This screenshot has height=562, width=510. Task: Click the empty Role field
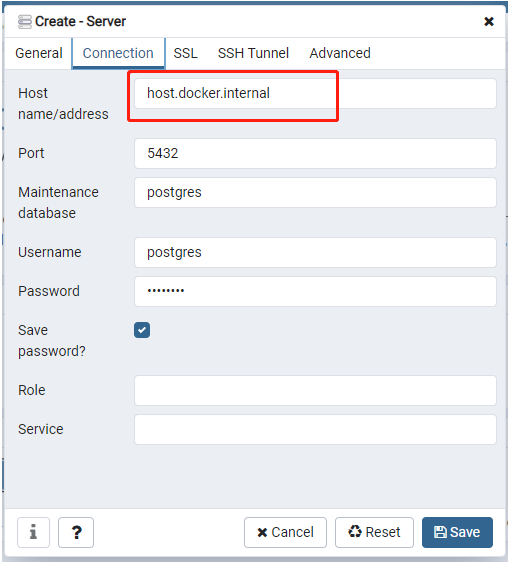pyautogui.click(x=315, y=390)
